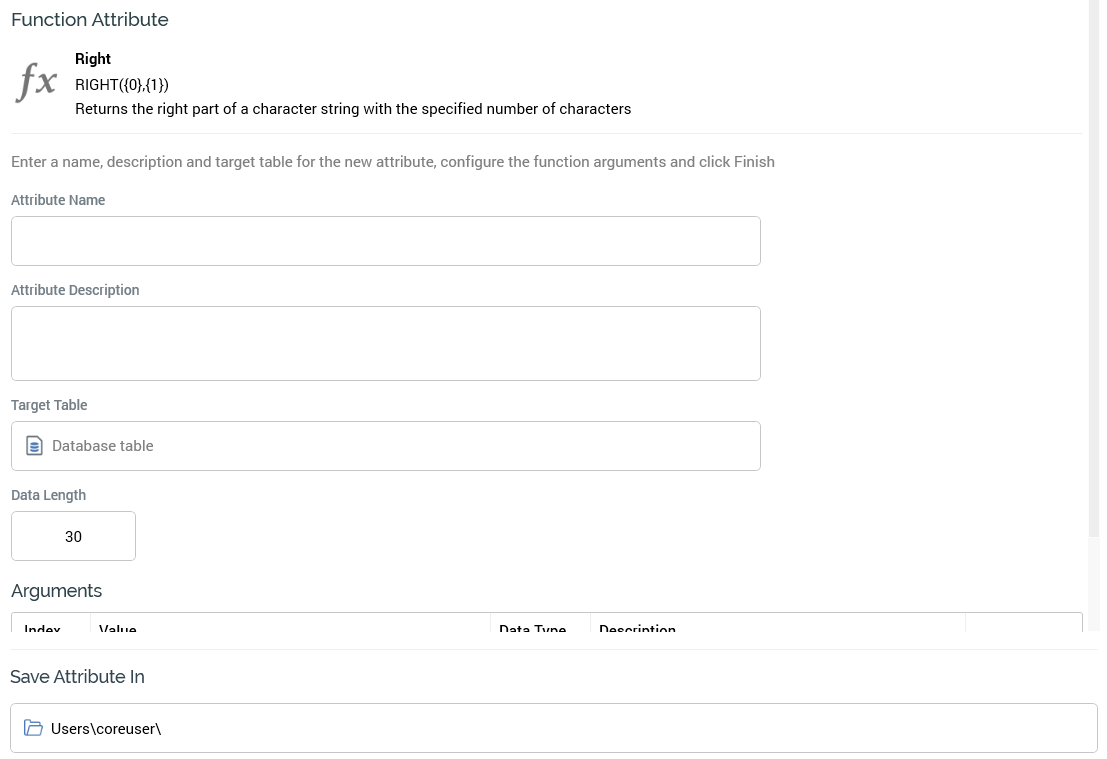The height and width of the screenshot is (759, 1107).
Task: Click the Arguments section heading
Action: [x=57, y=591]
